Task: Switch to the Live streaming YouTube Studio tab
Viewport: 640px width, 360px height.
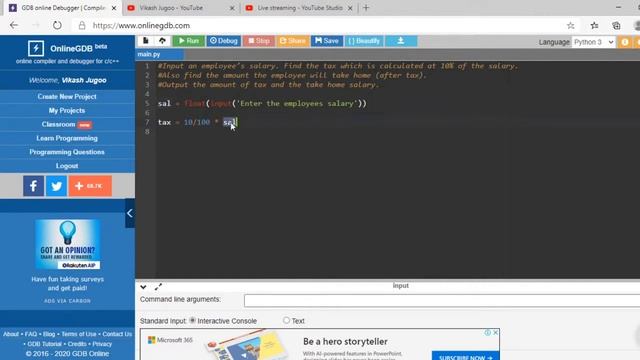Action: coord(300,8)
